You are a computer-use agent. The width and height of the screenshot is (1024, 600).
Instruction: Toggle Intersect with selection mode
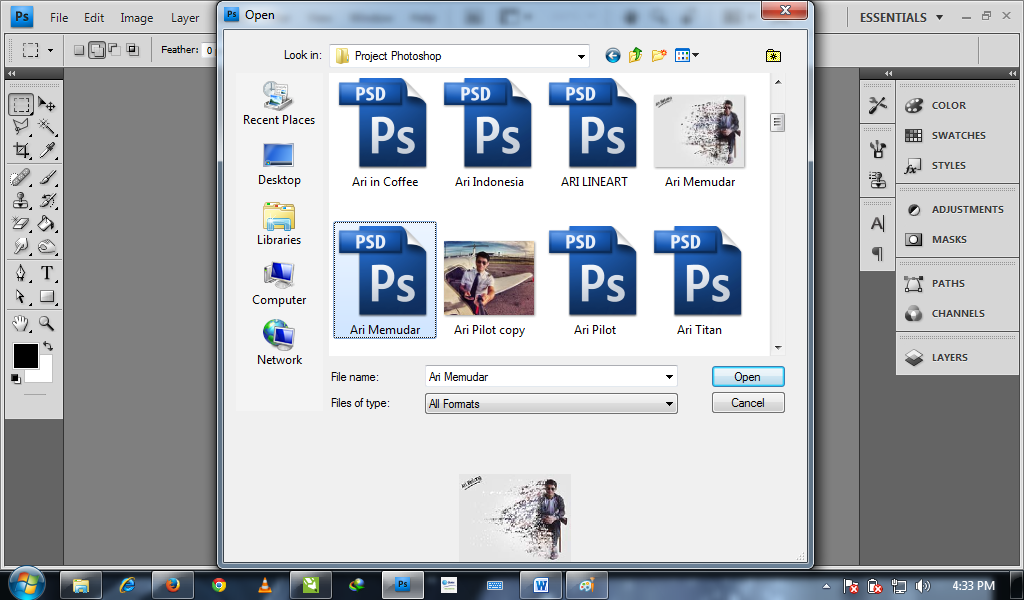point(133,50)
